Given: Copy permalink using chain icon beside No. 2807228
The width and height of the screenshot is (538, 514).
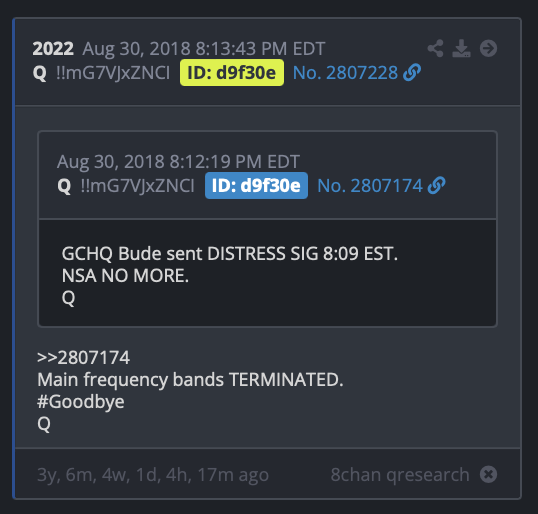Looking at the screenshot, I should tap(412, 72).
